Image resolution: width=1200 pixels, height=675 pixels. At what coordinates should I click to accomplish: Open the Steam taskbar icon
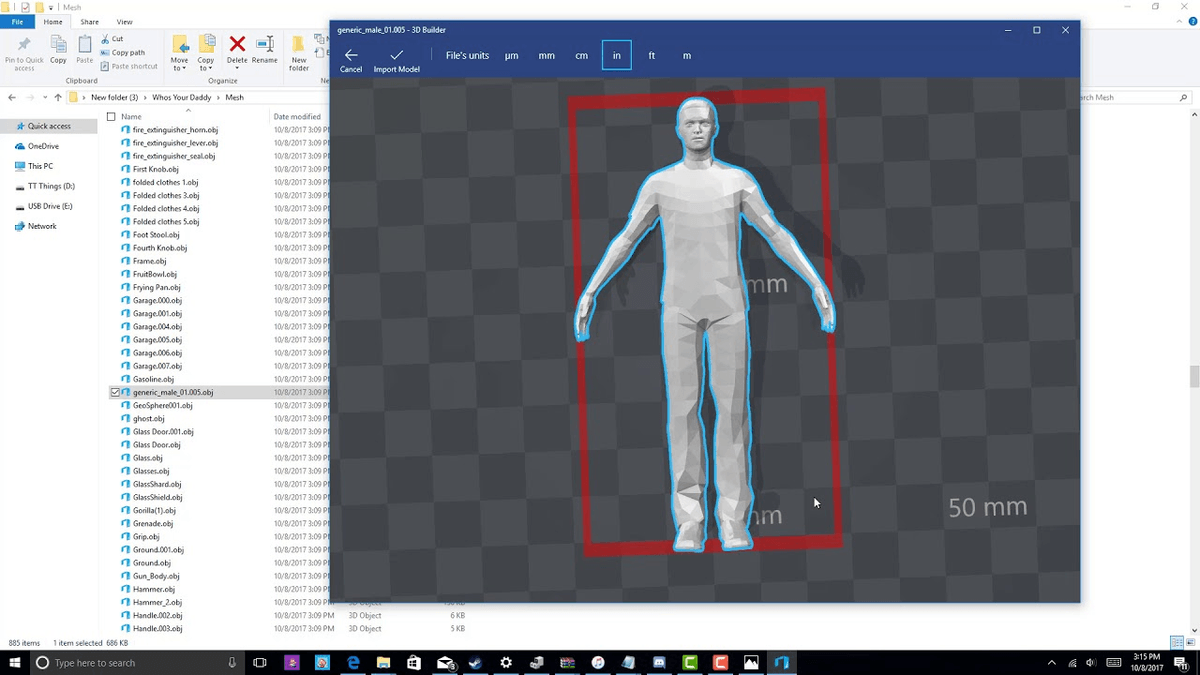coord(476,662)
